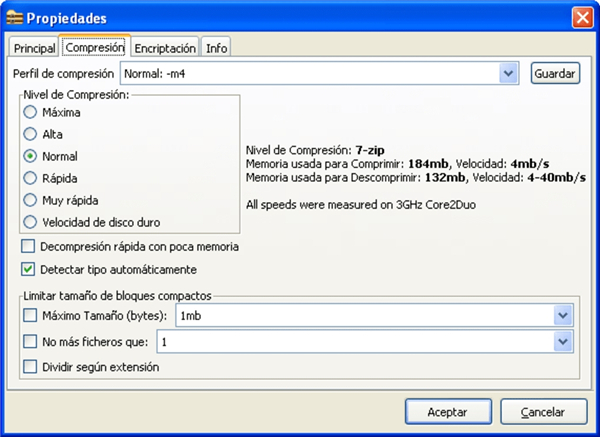600x437 pixels.
Task: Select Muy rápida compression option
Action: click(x=30, y=200)
